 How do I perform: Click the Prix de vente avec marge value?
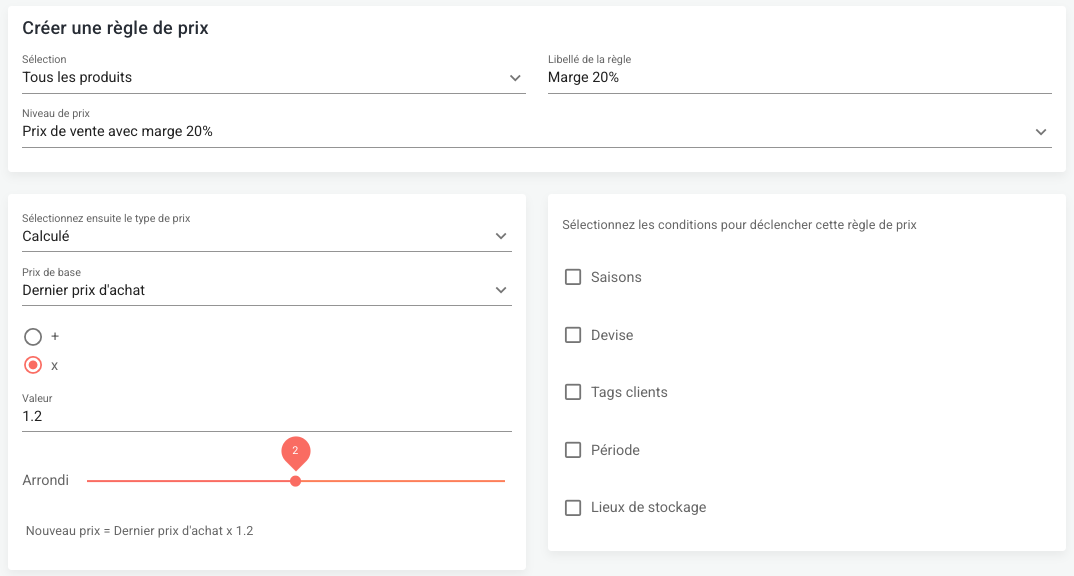click(x=118, y=132)
